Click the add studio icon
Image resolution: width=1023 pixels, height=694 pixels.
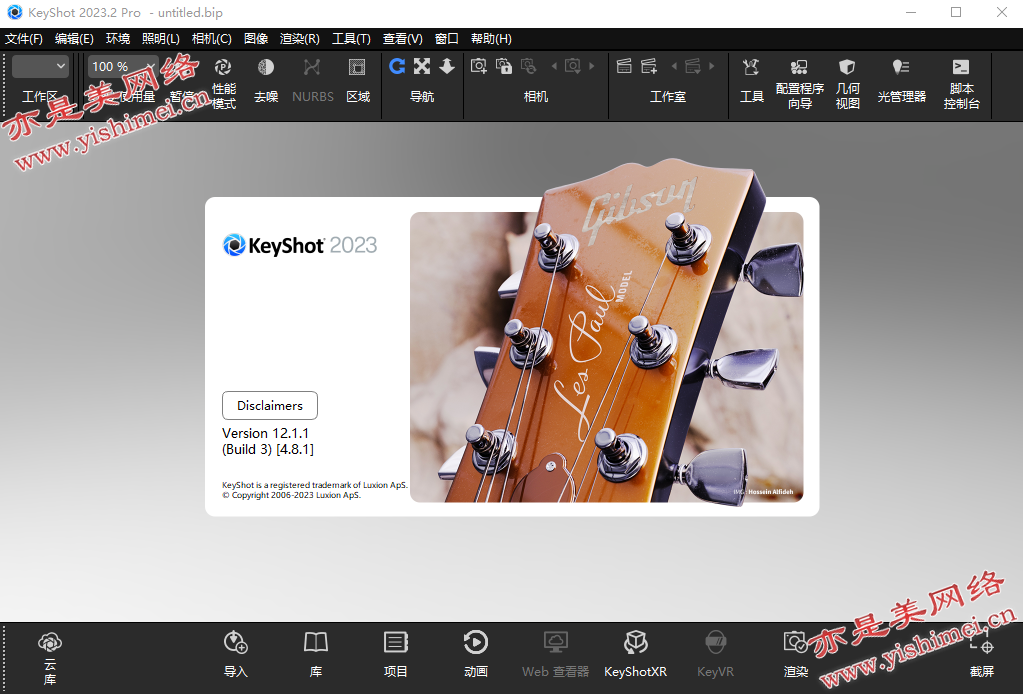pyautogui.click(x=649, y=66)
